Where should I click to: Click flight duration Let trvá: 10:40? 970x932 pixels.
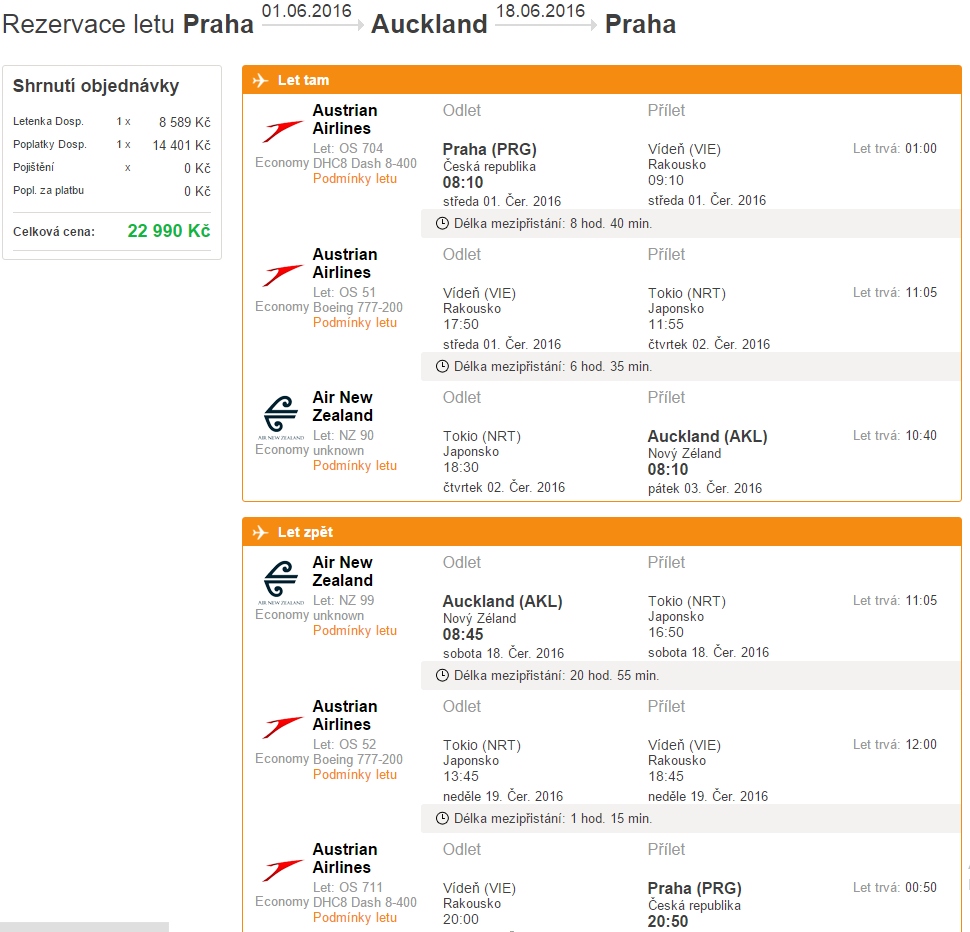[x=895, y=435]
